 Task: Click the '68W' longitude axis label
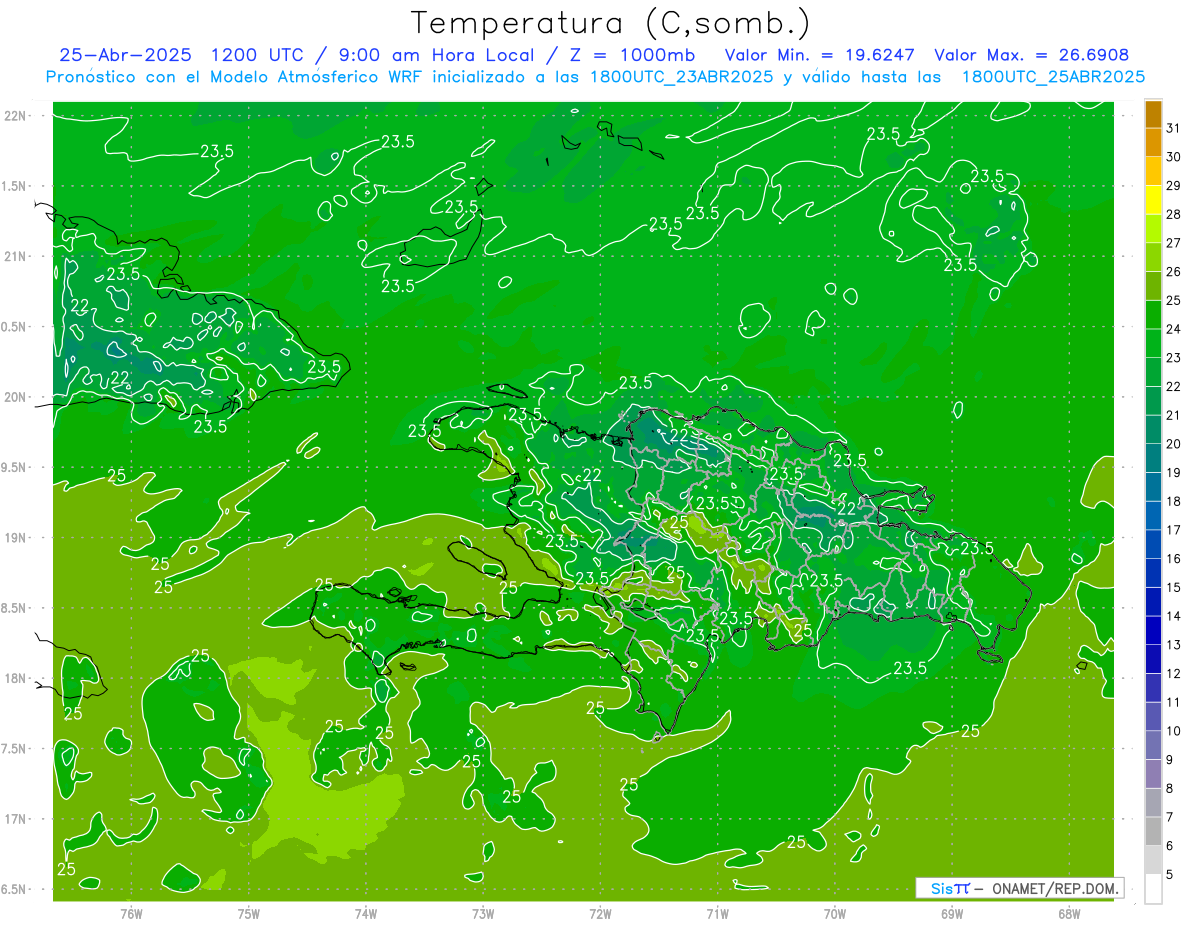tap(1069, 914)
